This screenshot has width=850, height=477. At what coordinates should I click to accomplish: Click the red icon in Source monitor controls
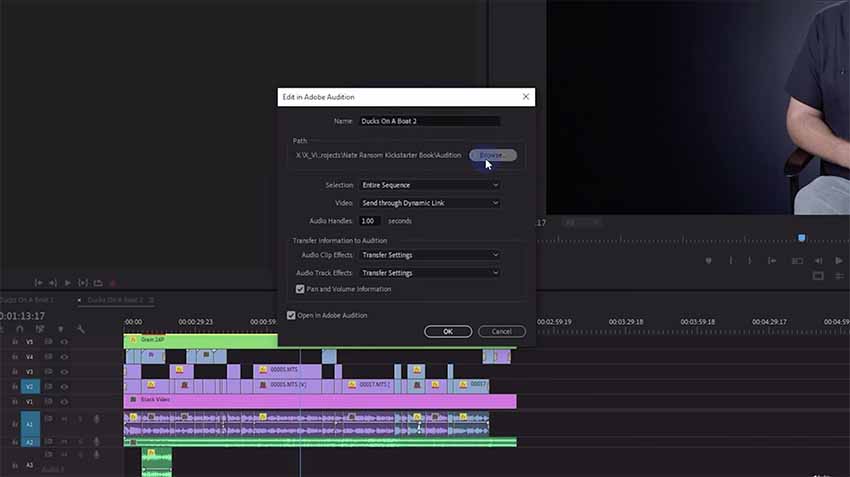(113, 283)
